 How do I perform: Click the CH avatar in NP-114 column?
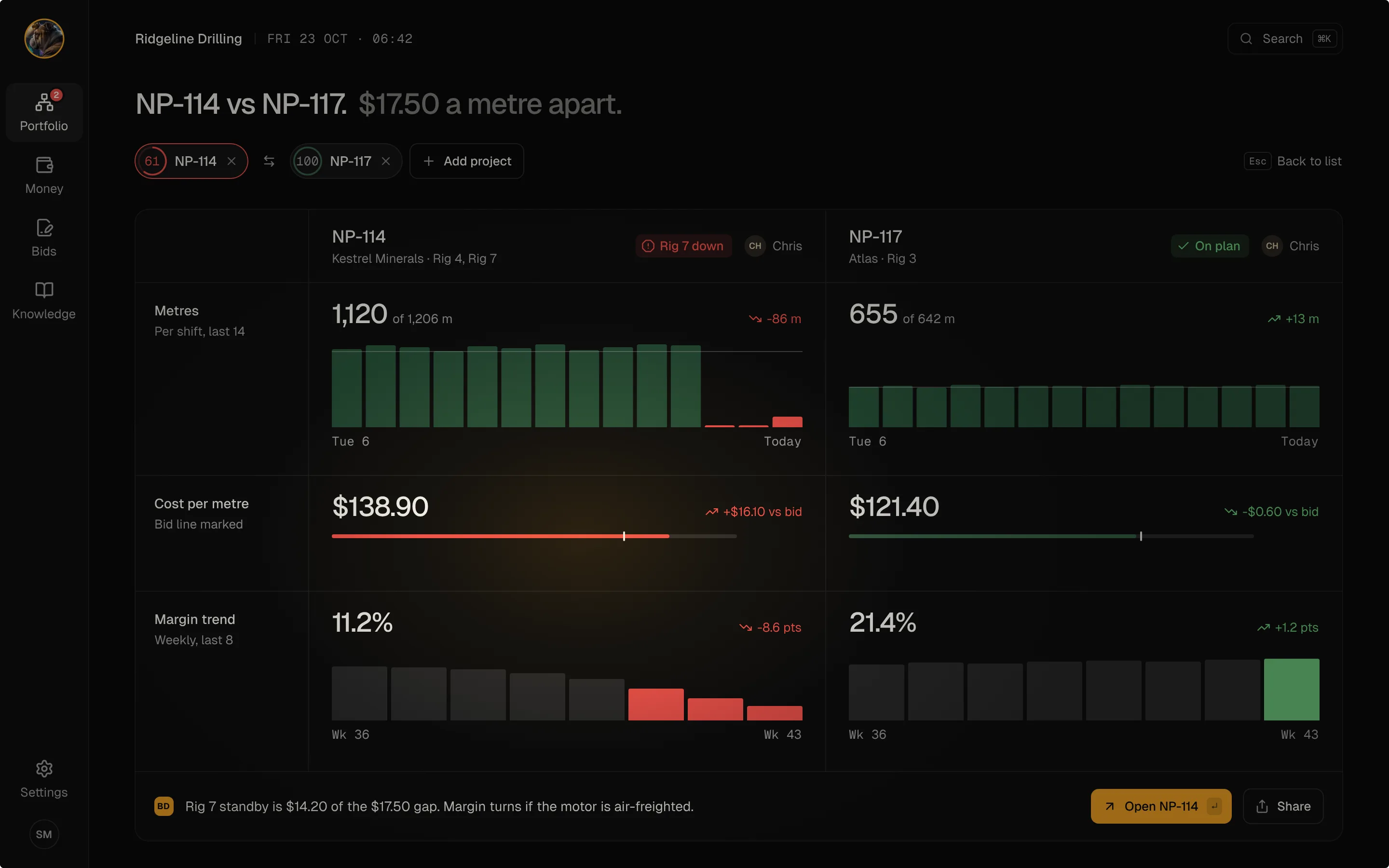pyautogui.click(x=755, y=246)
